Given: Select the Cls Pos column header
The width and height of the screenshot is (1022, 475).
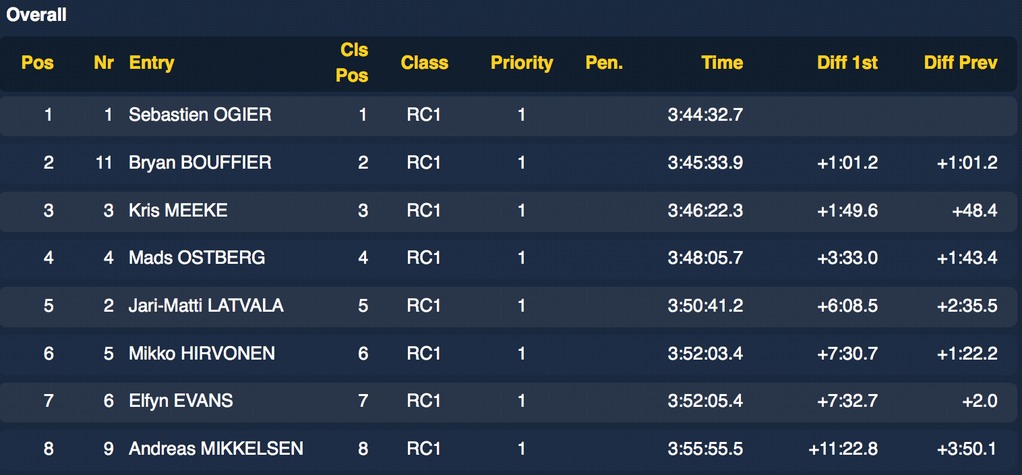Looking at the screenshot, I should [353, 63].
